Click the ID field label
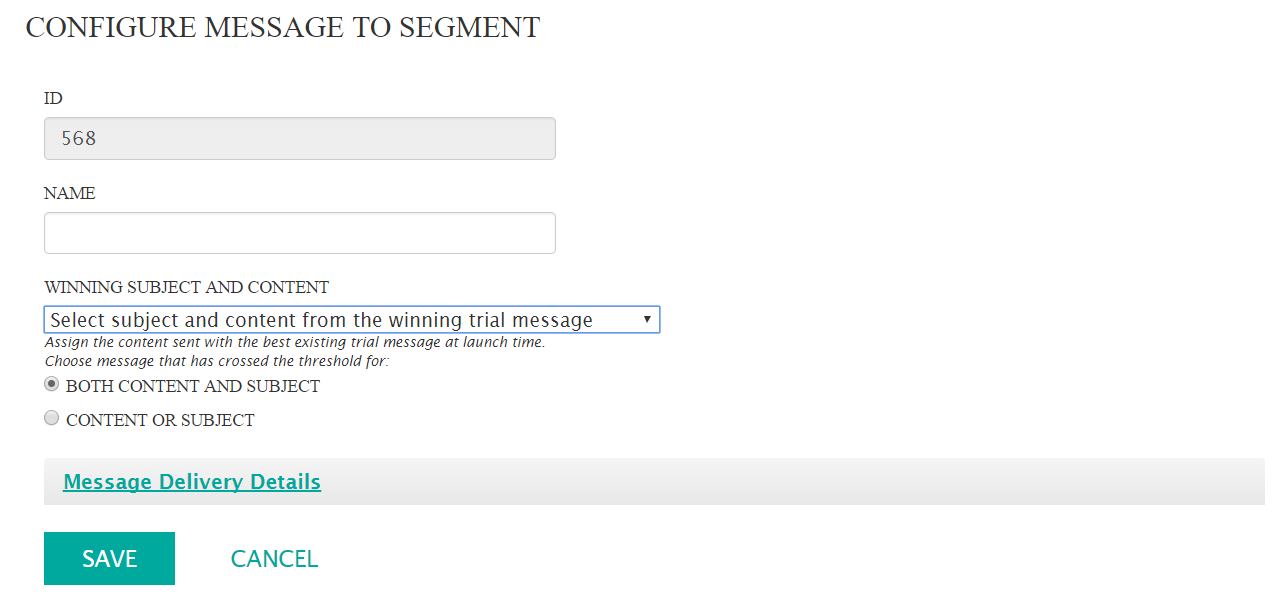1287x611 pixels. click(x=54, y=98)
